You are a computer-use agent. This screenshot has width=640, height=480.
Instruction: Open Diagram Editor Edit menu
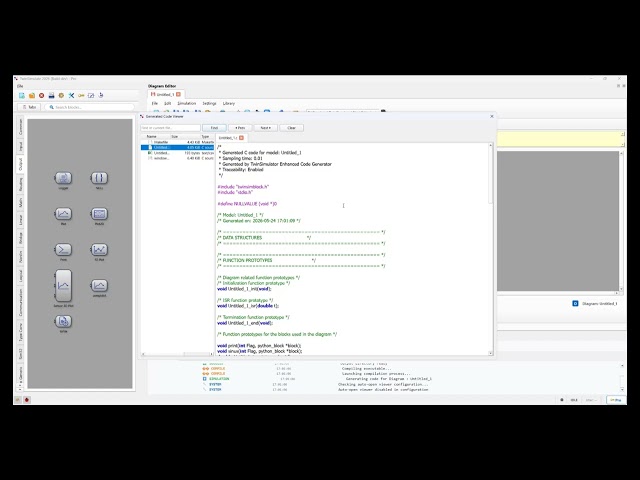[167, 104]
